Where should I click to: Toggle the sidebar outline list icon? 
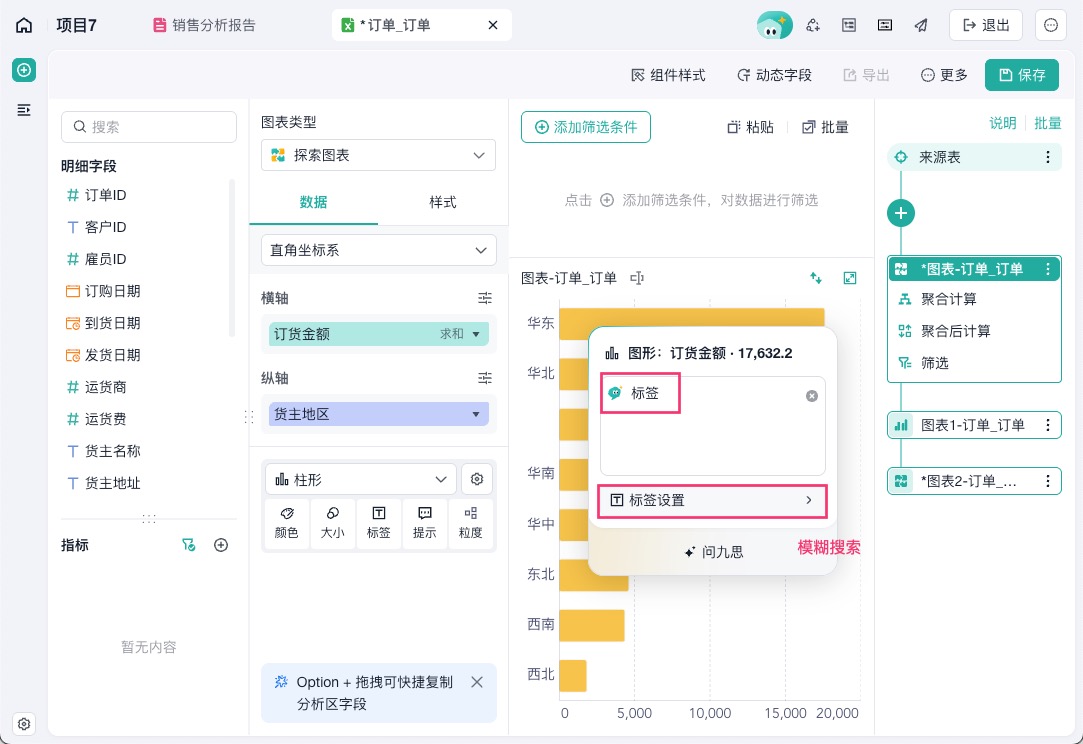(24, 110)
